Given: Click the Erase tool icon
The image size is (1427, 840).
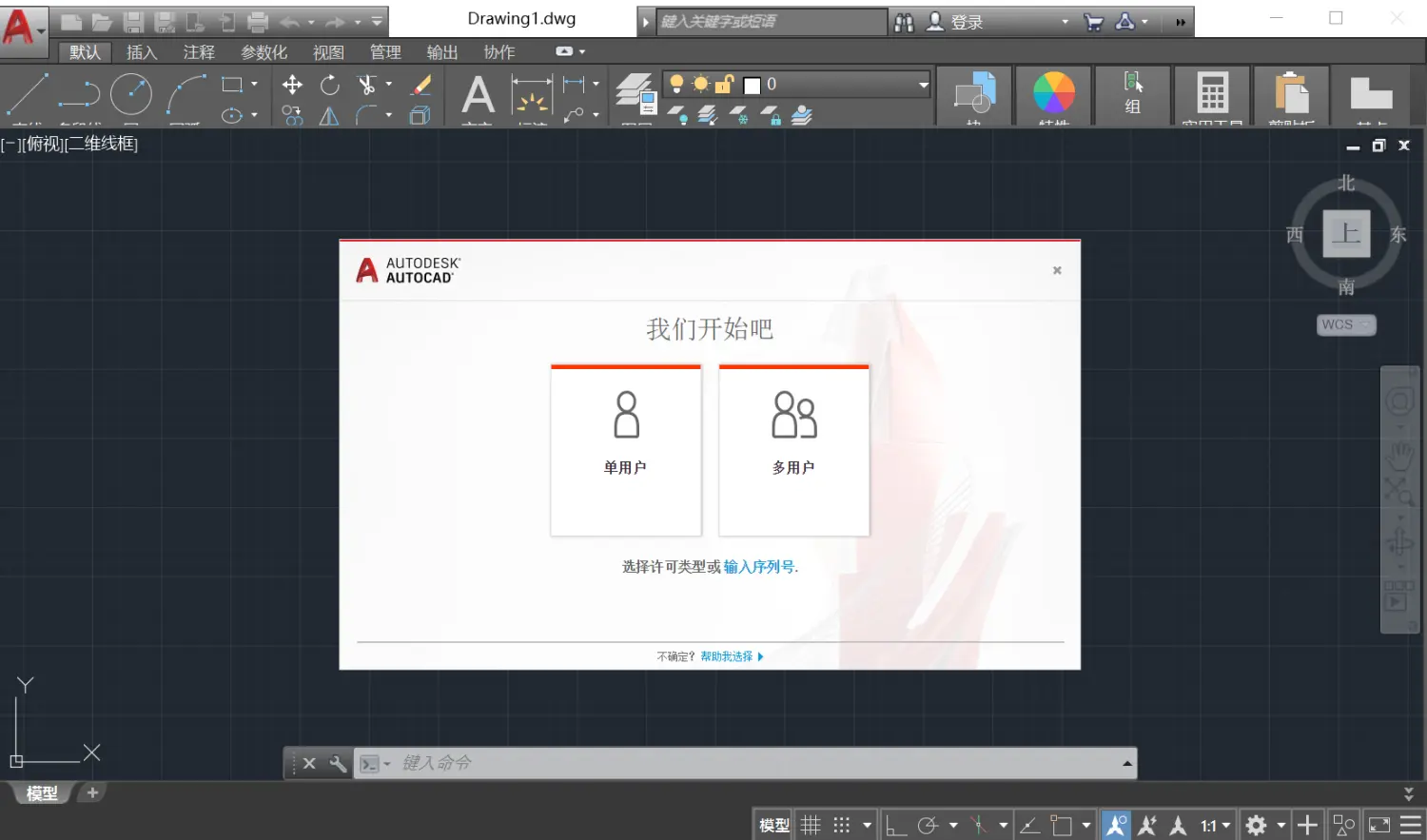Looking at the screenshot, I should (420, 85).
